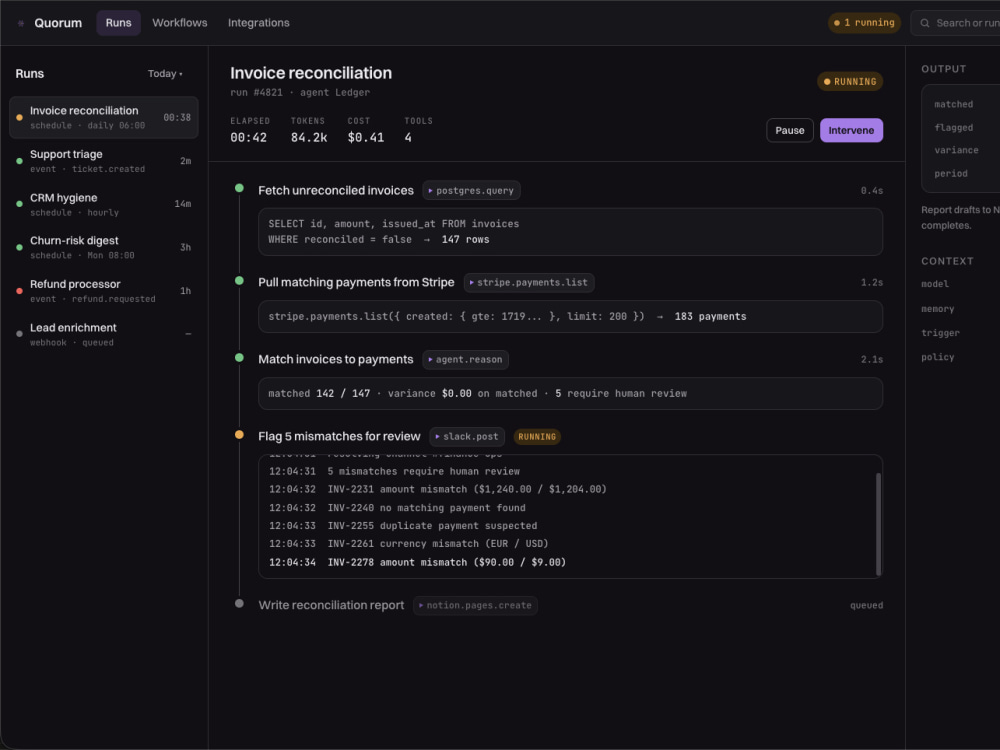Click the Write reconciliation report step title
The width and height of the screenshot is (1000, 750).
click(331, 605)
